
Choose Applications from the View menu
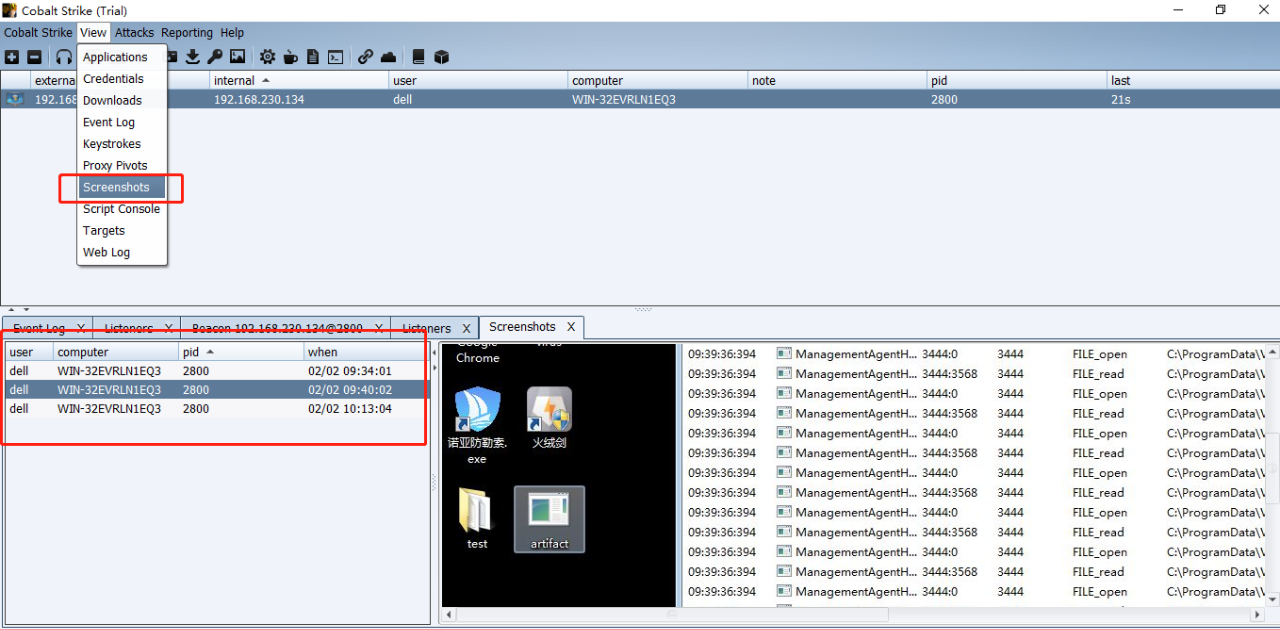point(122,57)
